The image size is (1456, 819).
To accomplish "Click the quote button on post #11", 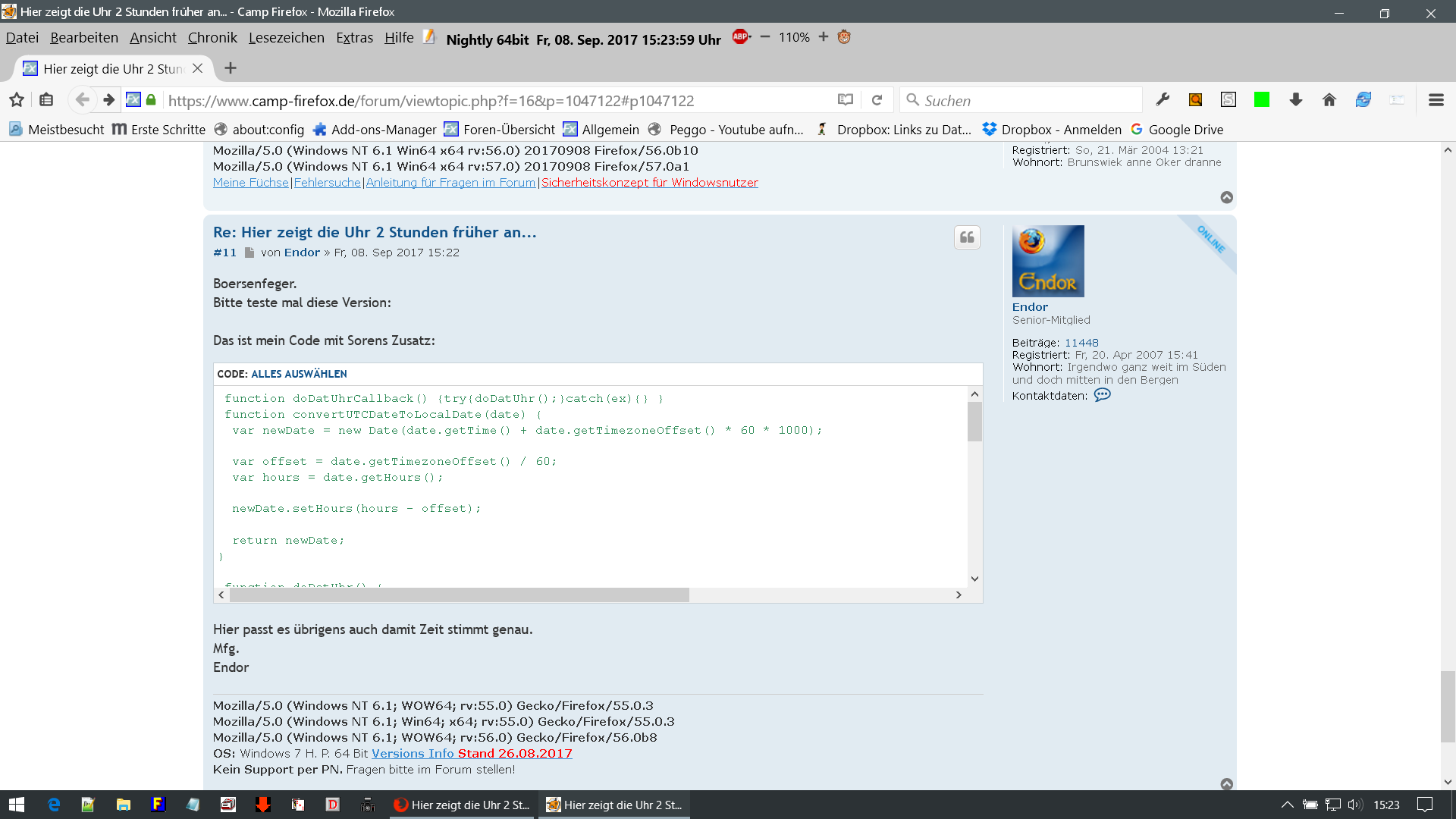I will (967, 237).
